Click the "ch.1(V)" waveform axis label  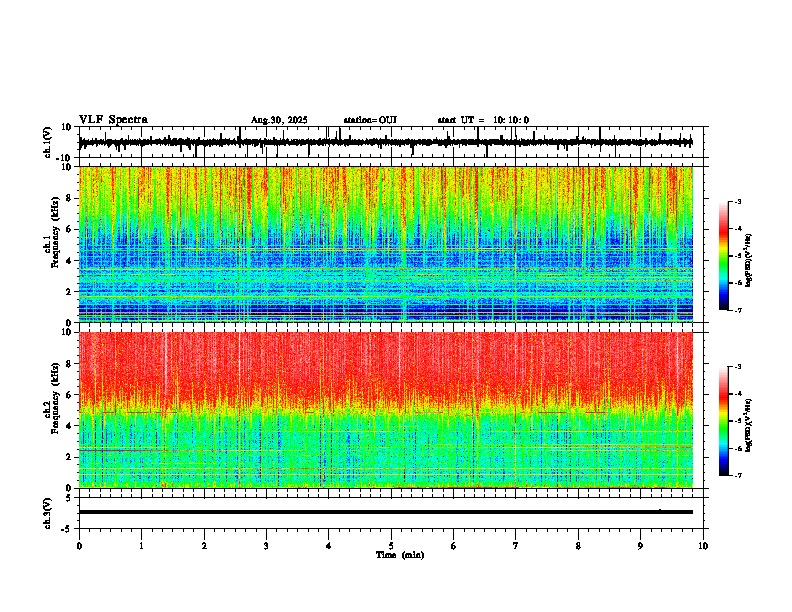[x=48, y=142]
